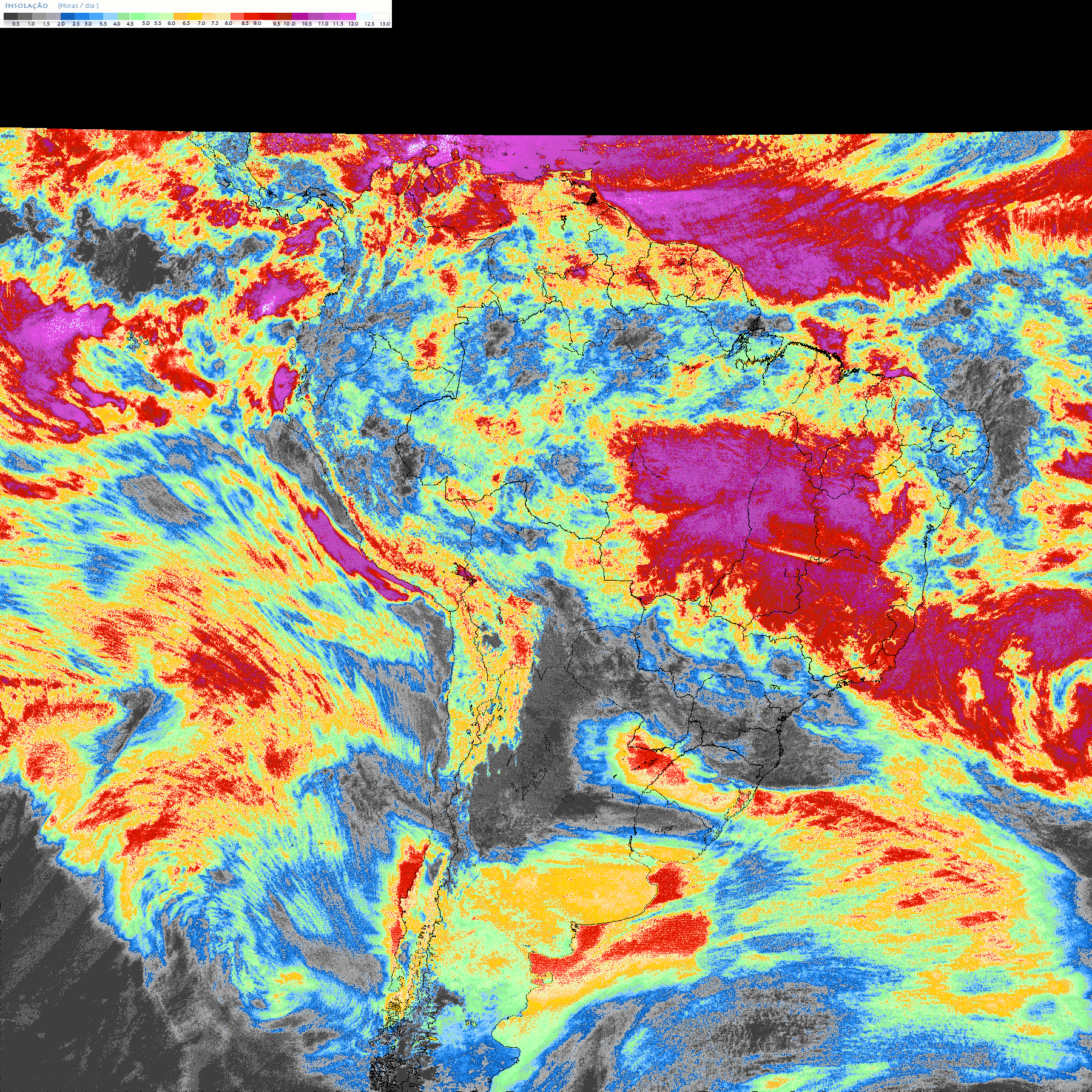
Task: Click the 1.0 legend value label
Action: tap(31, 24)
